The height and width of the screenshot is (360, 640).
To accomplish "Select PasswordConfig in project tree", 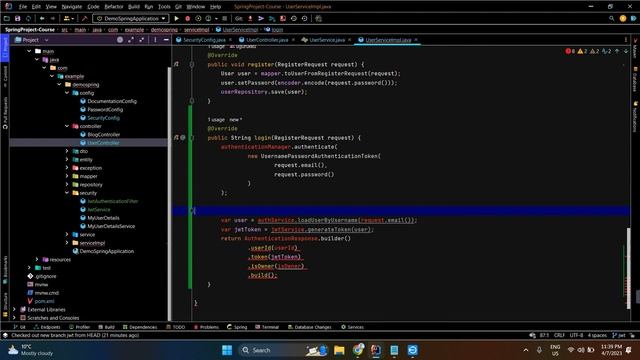I will tap(102, 109).
